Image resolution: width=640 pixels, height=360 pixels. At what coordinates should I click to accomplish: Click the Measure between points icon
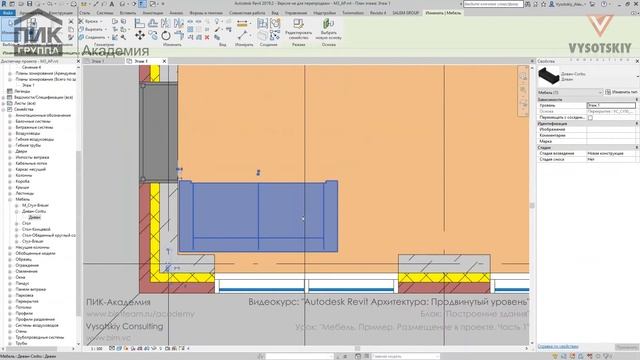point(242,36)
